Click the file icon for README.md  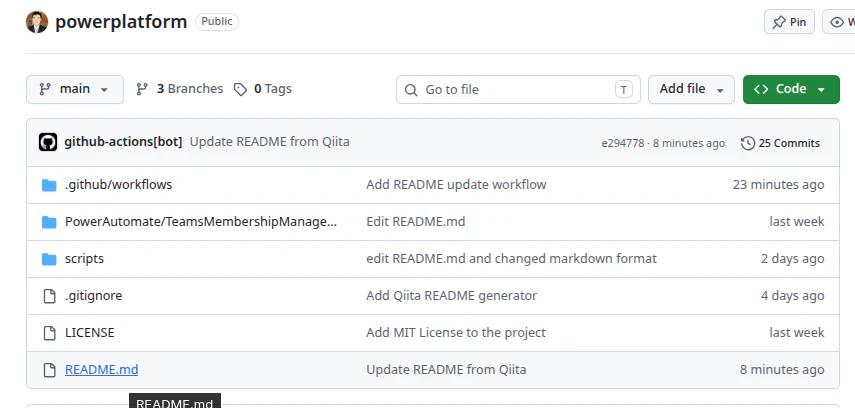(x=49, y=370)
